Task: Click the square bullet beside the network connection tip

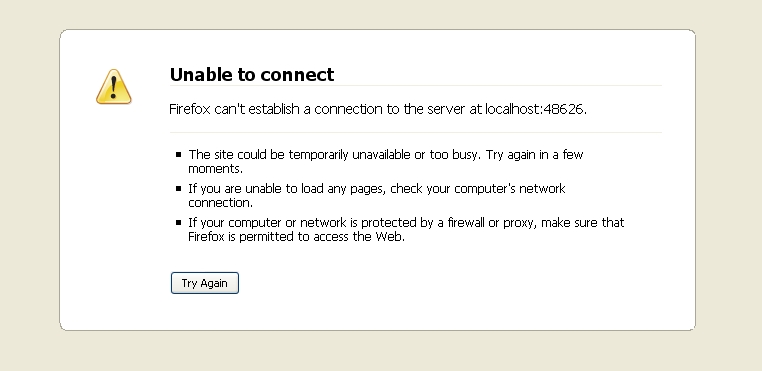Action: 178,189
